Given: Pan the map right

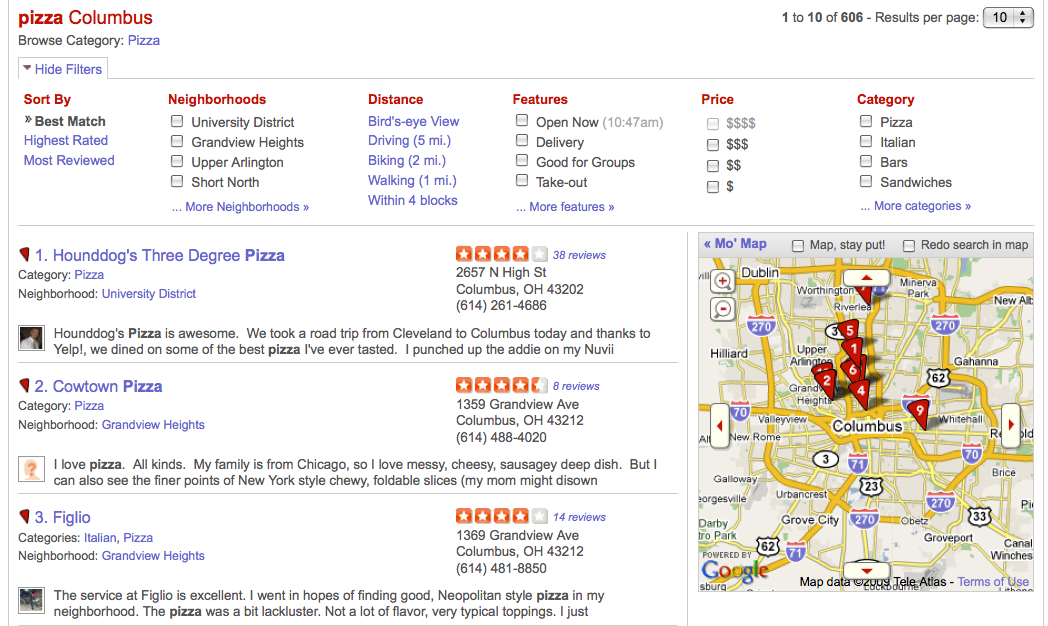Looking at the screenshot, I should coord(1011,425).
